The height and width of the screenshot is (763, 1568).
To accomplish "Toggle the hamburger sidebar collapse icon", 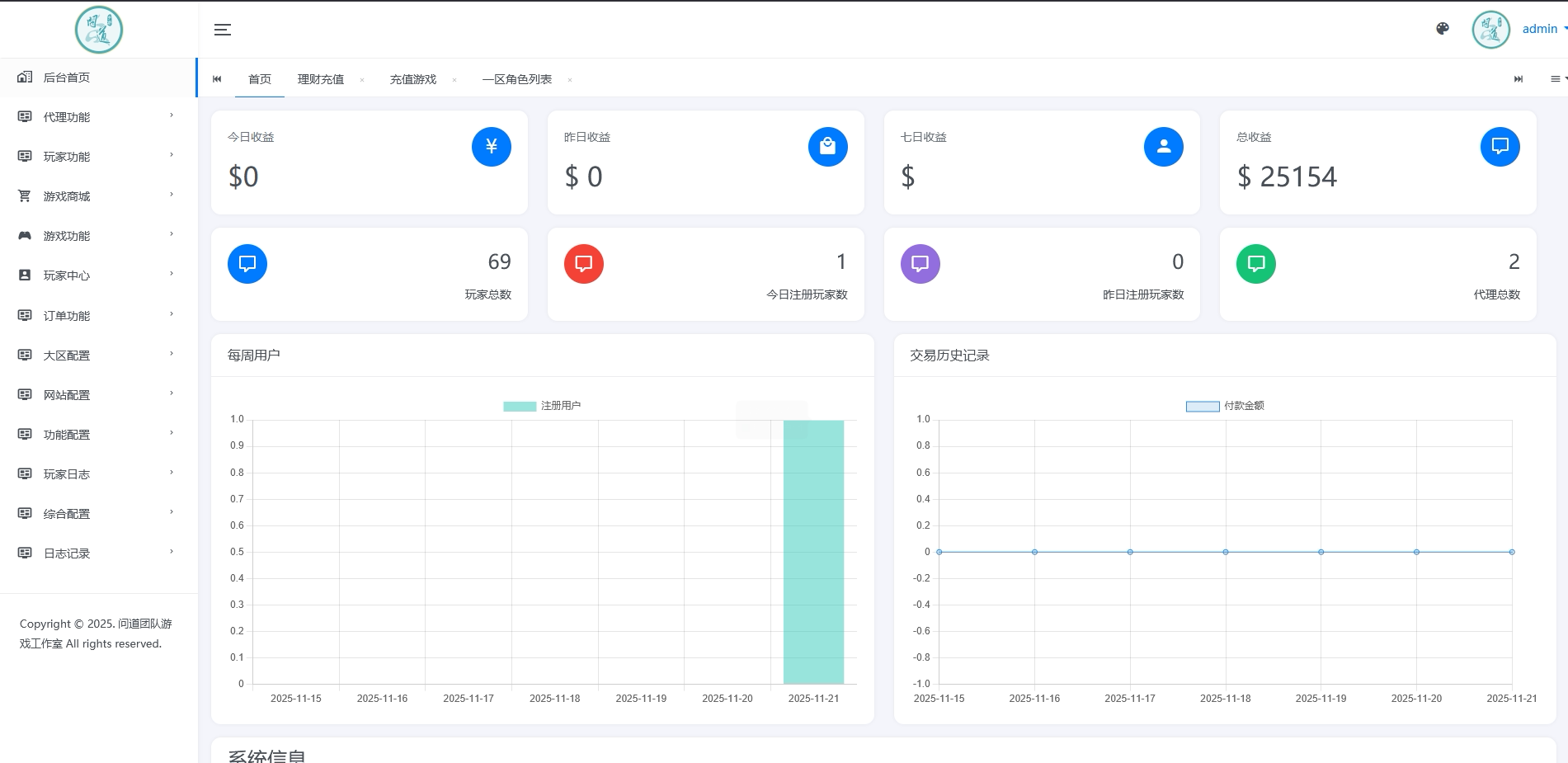I will coord(223,30).
